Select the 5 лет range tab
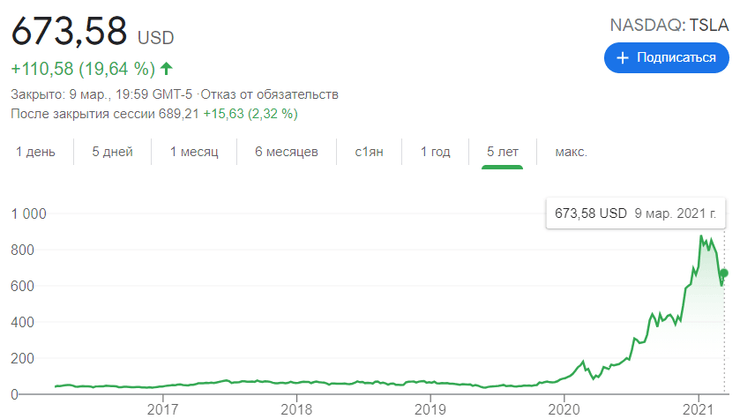Image resolution: width=740 pixels, height=419 pixels. (x=502, y=152)
